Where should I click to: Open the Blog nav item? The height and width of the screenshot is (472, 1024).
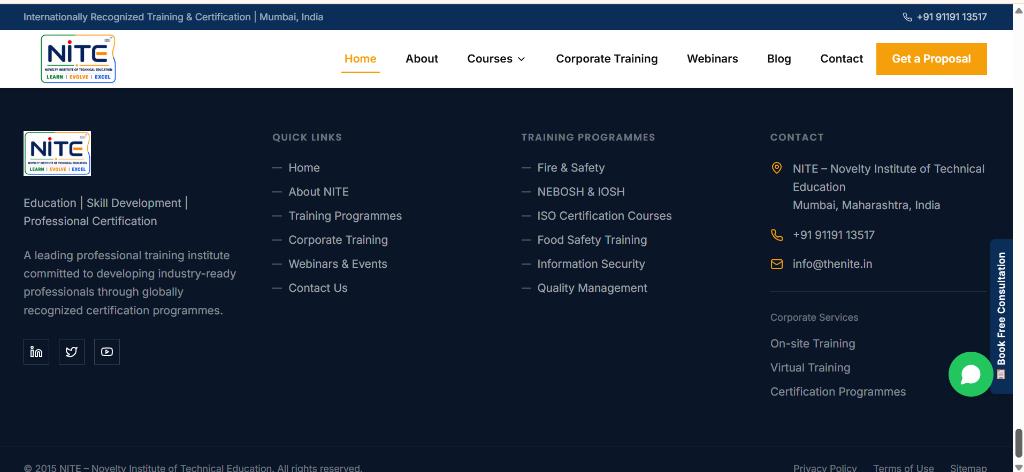(779, 59)
